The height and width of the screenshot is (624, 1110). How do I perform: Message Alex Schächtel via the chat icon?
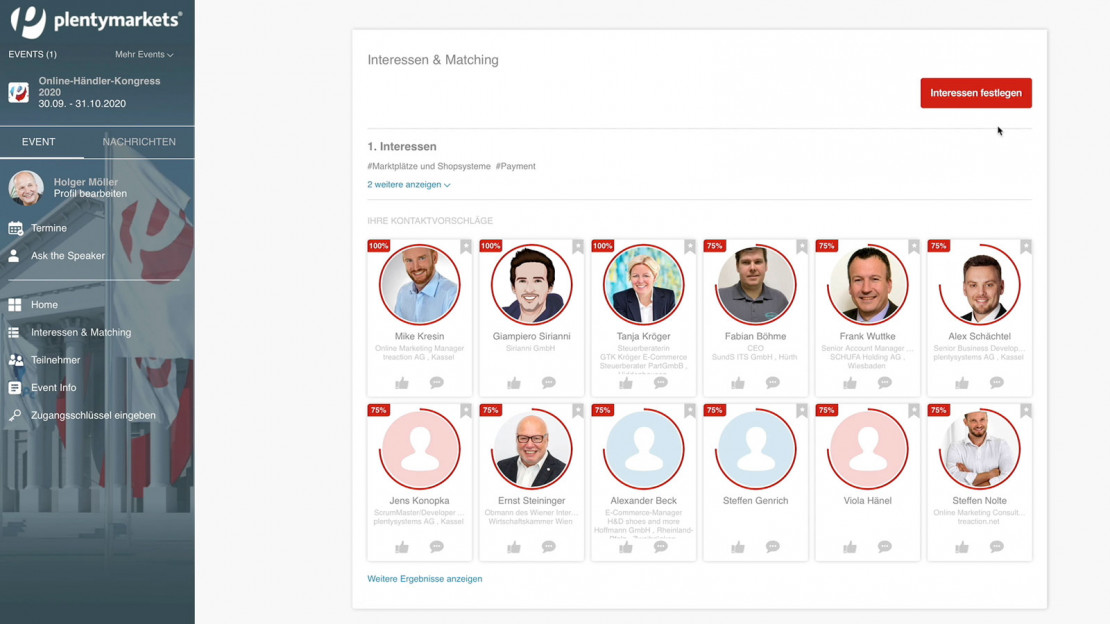997,383
